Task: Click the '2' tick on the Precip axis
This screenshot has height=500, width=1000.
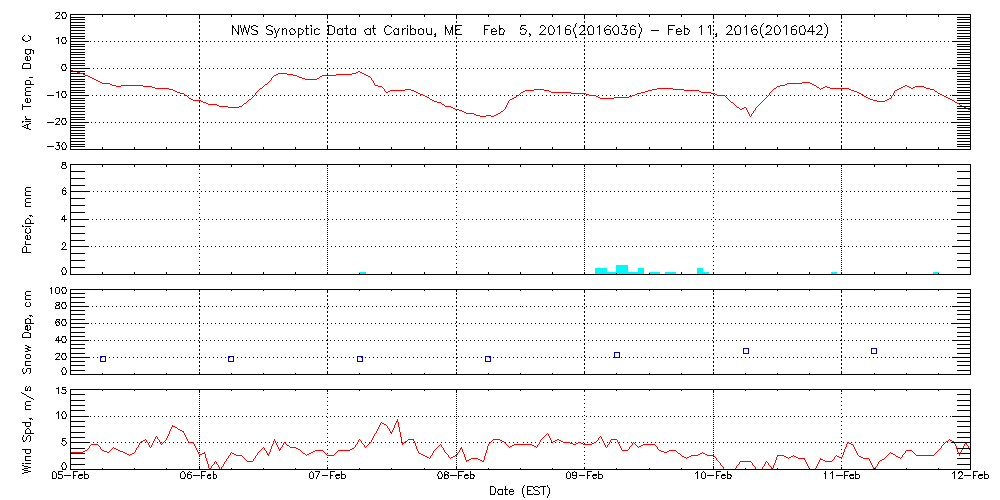Action: tap(64, 246)
